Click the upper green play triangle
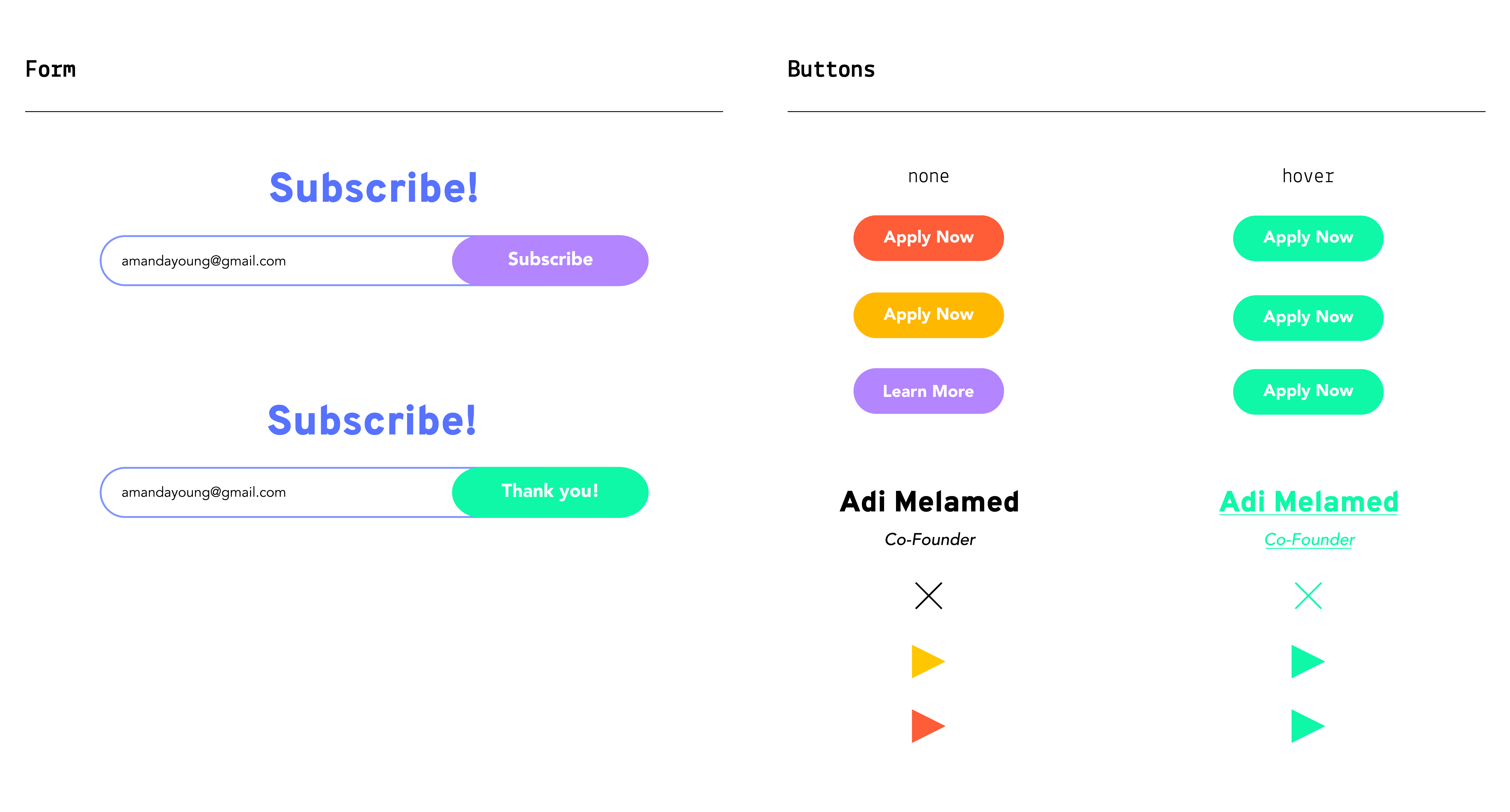This screenshot has width=1510, height=812. point(1308,661)
